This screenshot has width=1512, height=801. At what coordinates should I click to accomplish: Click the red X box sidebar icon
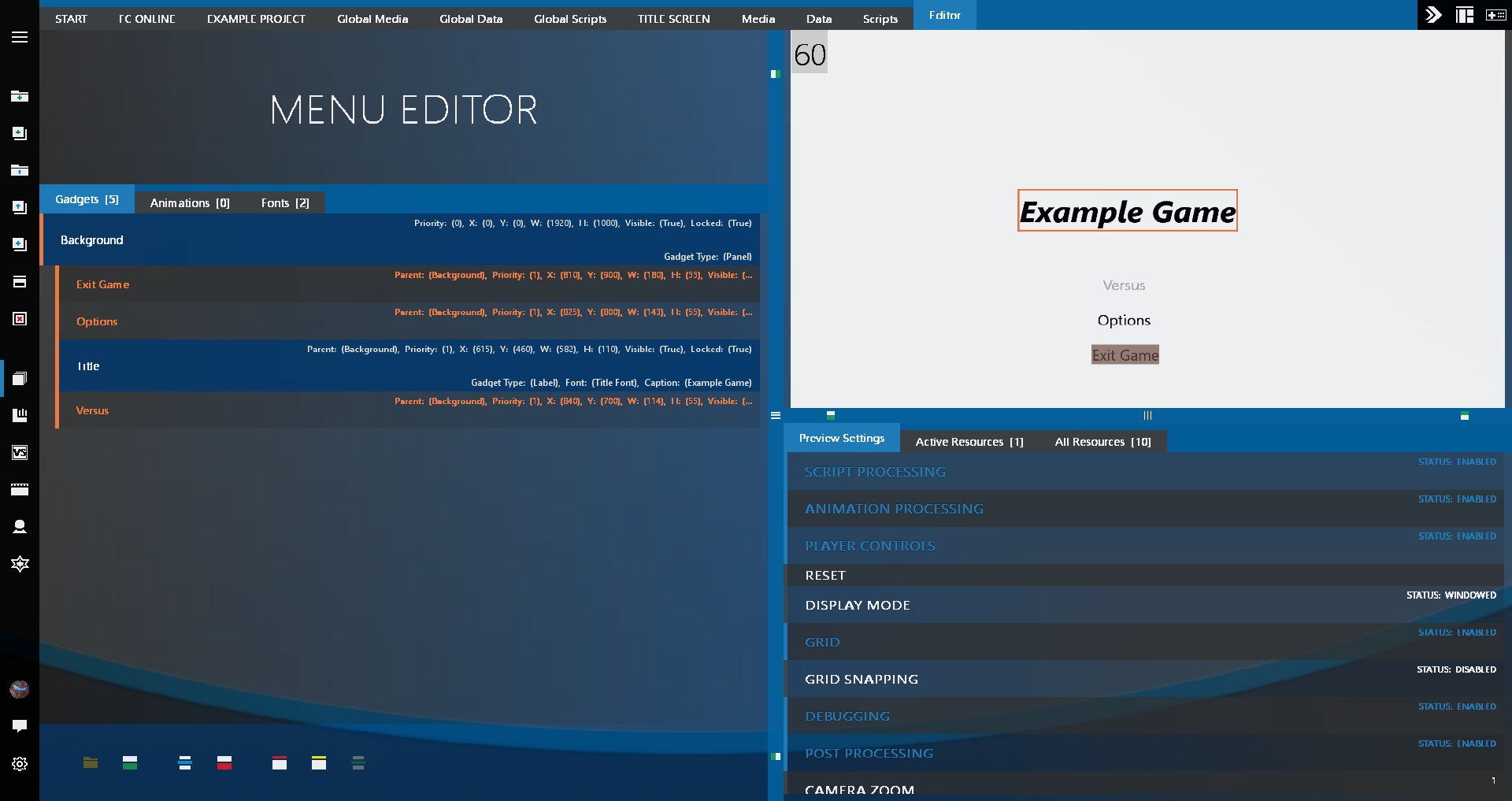coord(20,319)
